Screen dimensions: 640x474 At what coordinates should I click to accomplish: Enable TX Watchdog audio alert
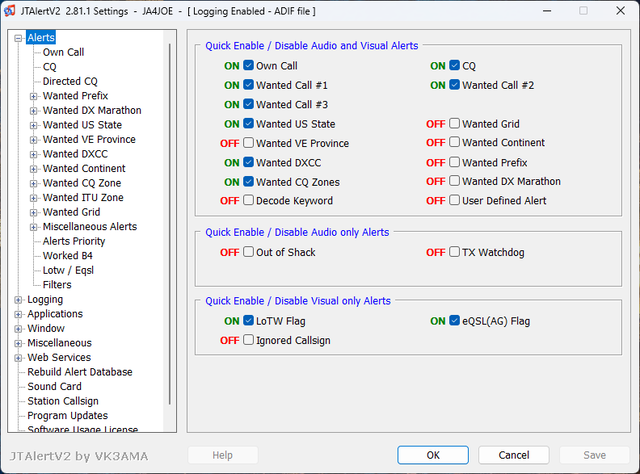click(x=455, y=252)
